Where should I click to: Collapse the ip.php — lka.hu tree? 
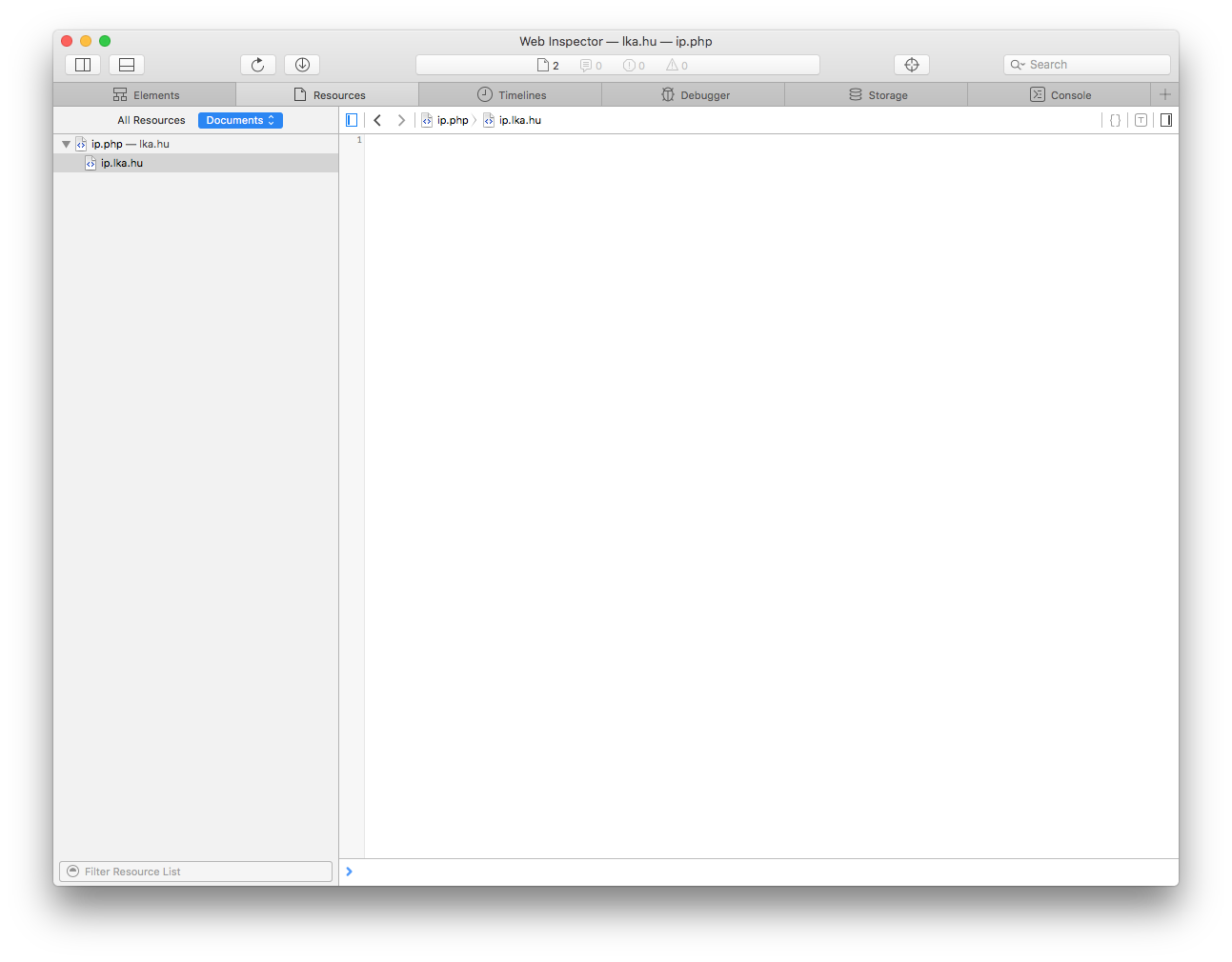[x=66, y=144]
